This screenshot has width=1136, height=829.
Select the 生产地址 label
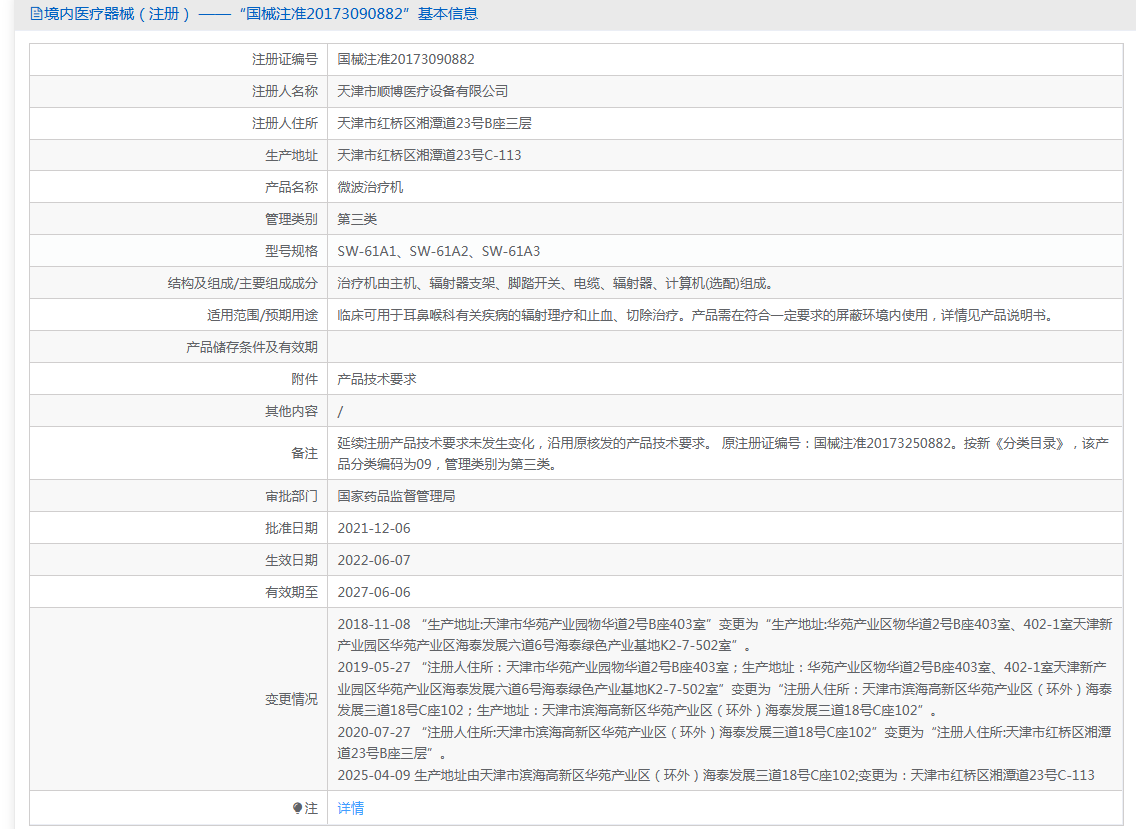[291, 155]
